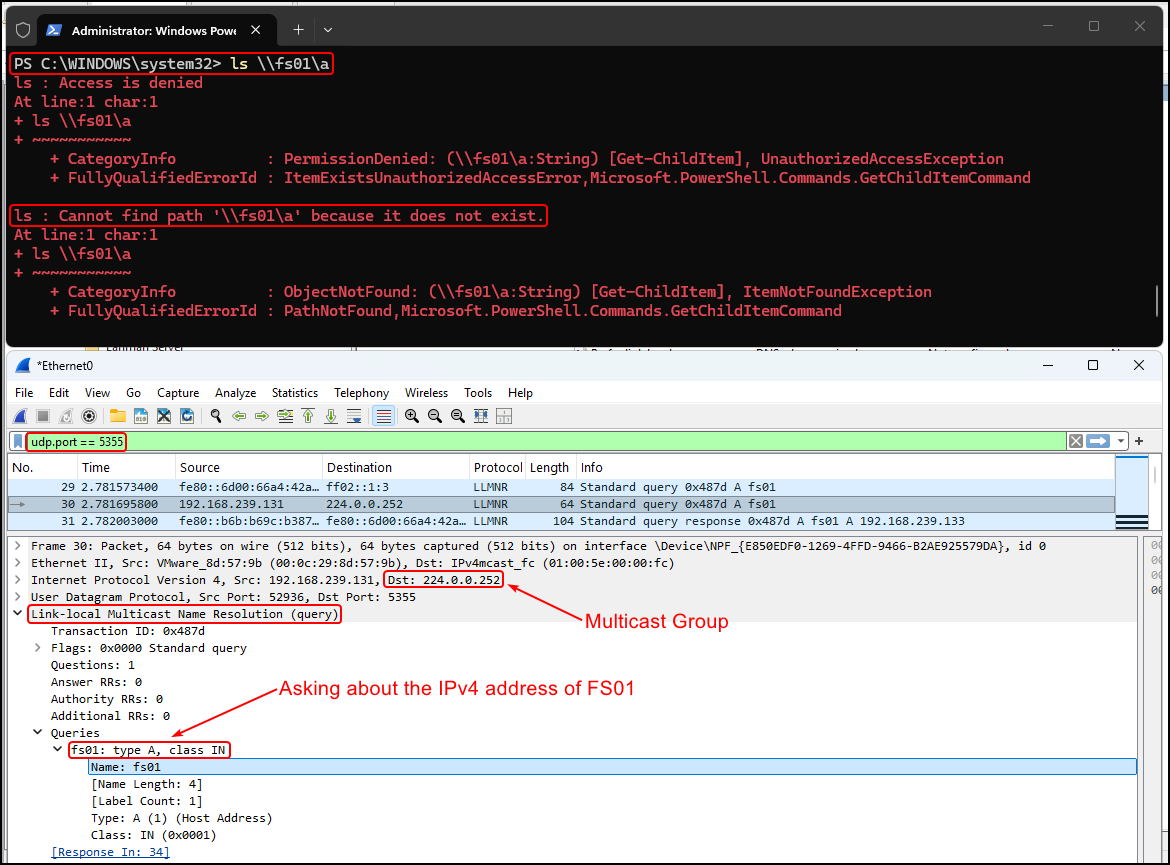The image size is (1170, 865).
Task: Click the Resize columns to content icon
Action: pos(481,416)
